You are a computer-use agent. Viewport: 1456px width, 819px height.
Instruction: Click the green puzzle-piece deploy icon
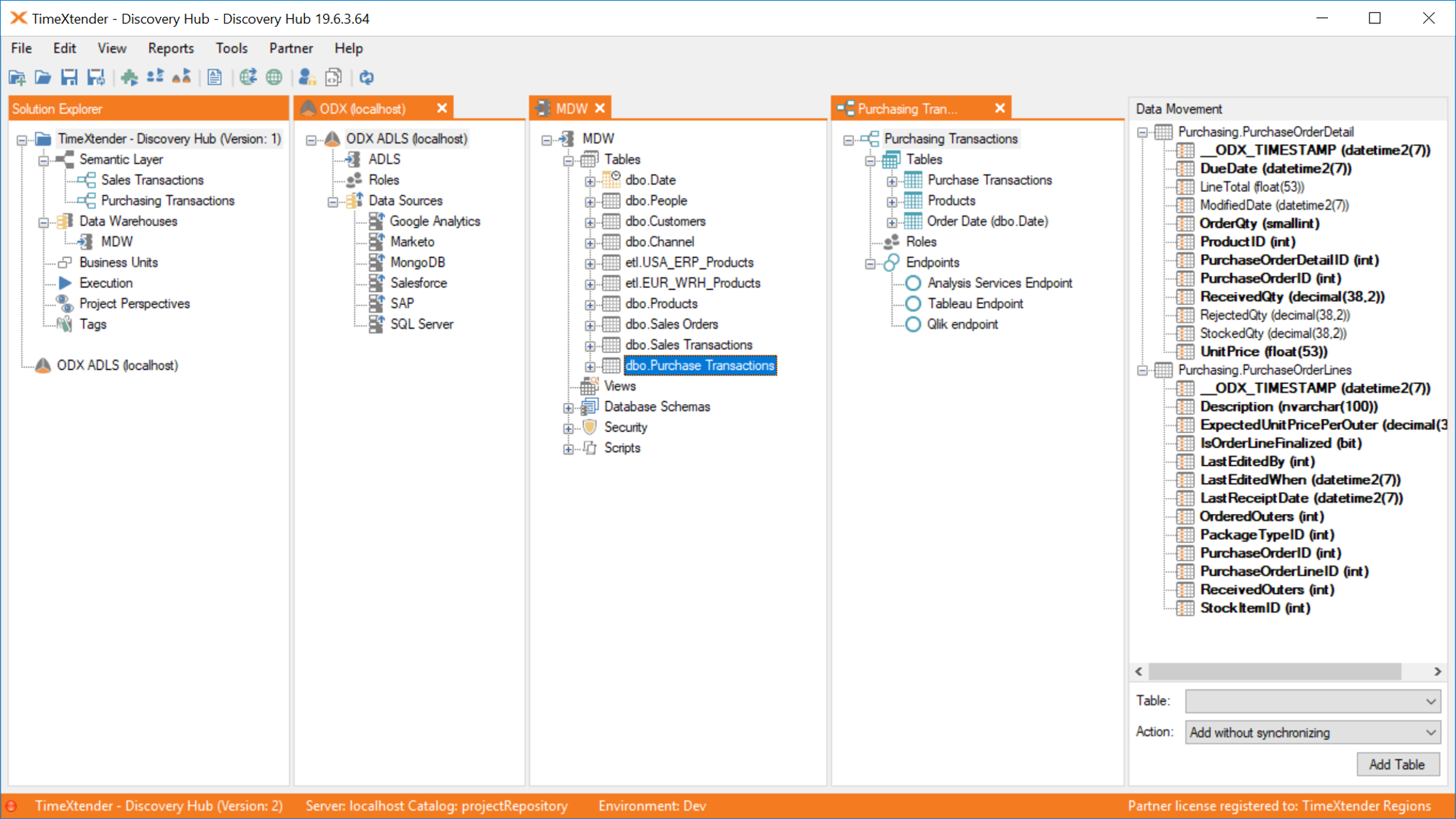130,77
